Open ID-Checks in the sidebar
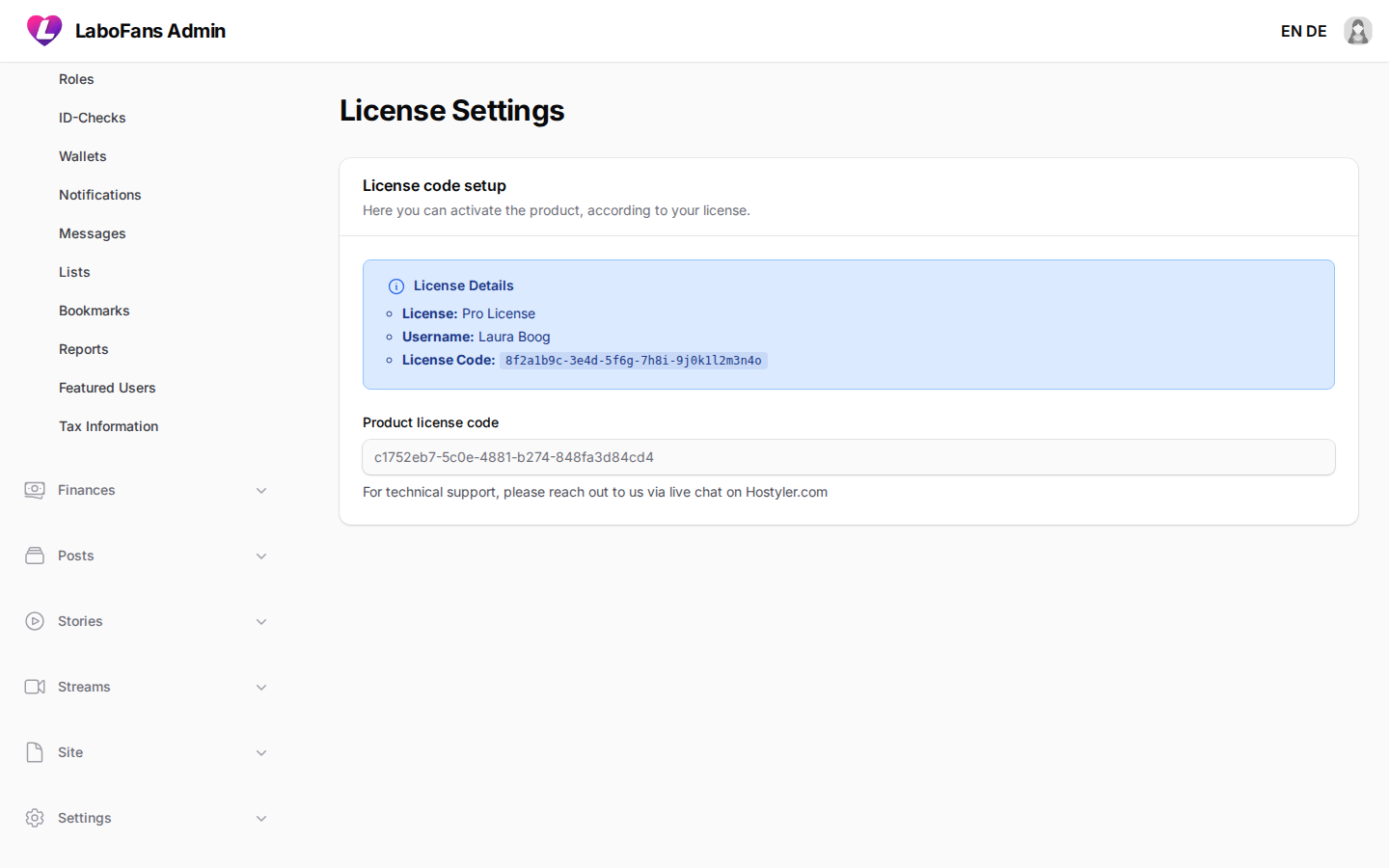The width and height of the screenshot is (1389, 868). [x=93, y=118]
